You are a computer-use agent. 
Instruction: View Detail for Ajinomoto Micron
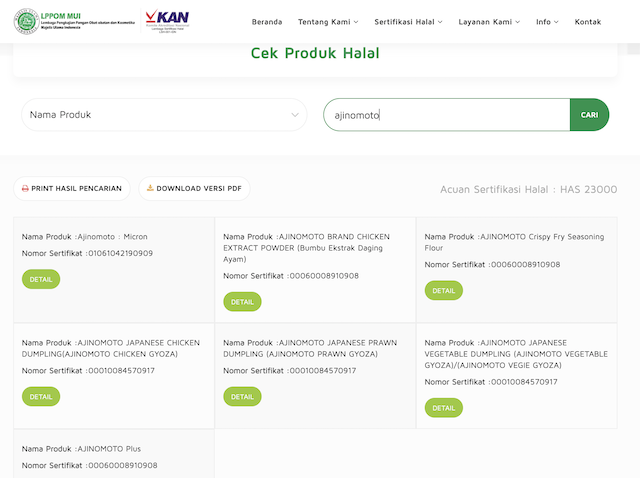(x=41, y=279)
